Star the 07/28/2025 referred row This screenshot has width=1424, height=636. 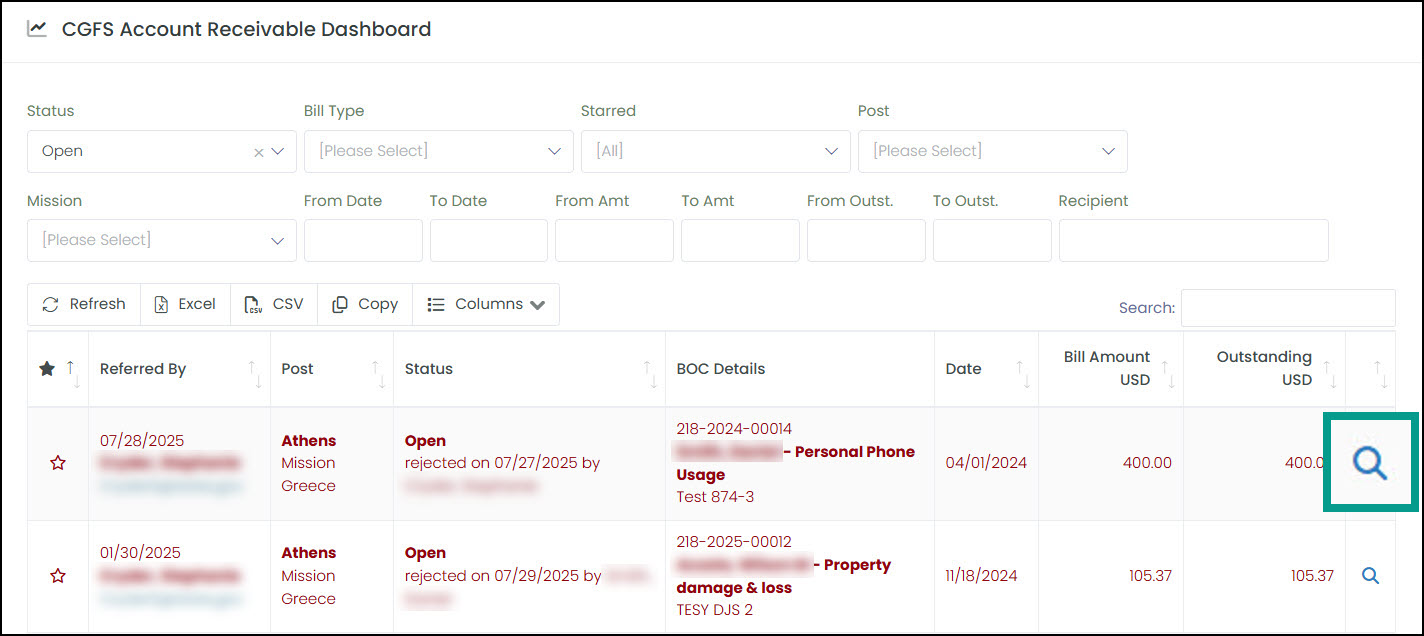point(58,463)
